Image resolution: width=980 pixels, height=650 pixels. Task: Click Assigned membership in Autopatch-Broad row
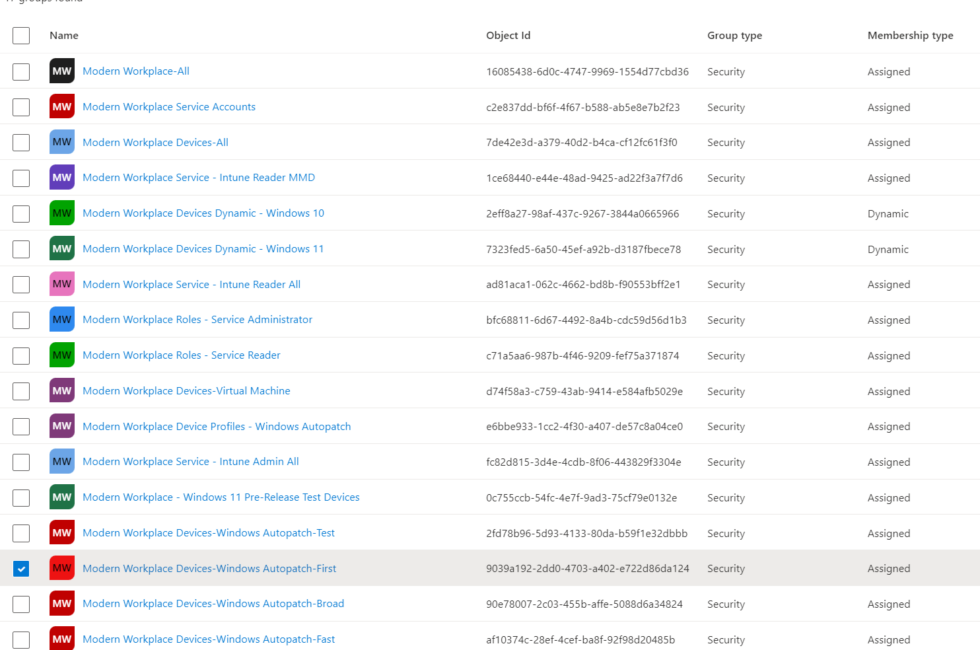tap(888, 604)
